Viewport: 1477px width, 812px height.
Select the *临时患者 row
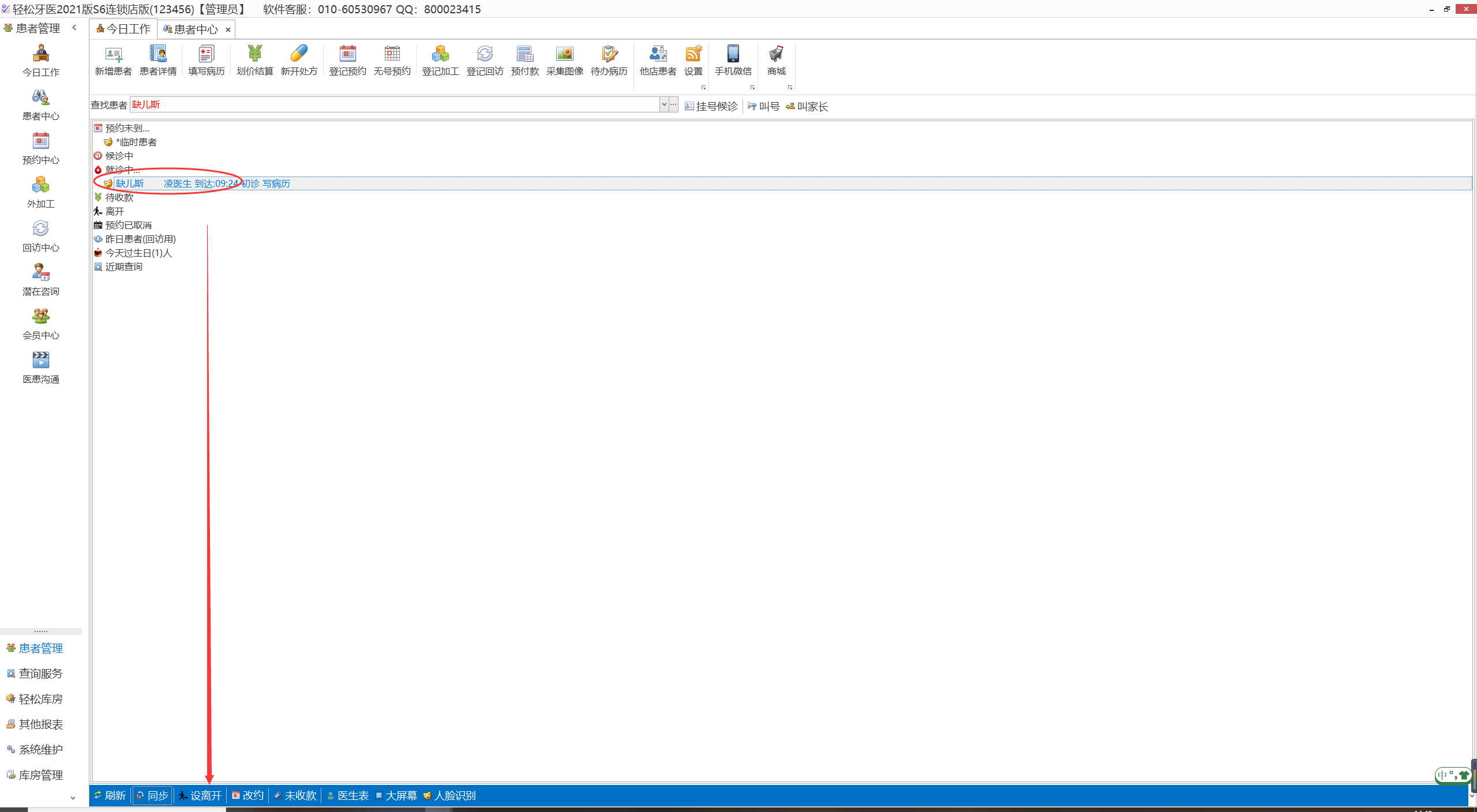click(x=130, y=142)
